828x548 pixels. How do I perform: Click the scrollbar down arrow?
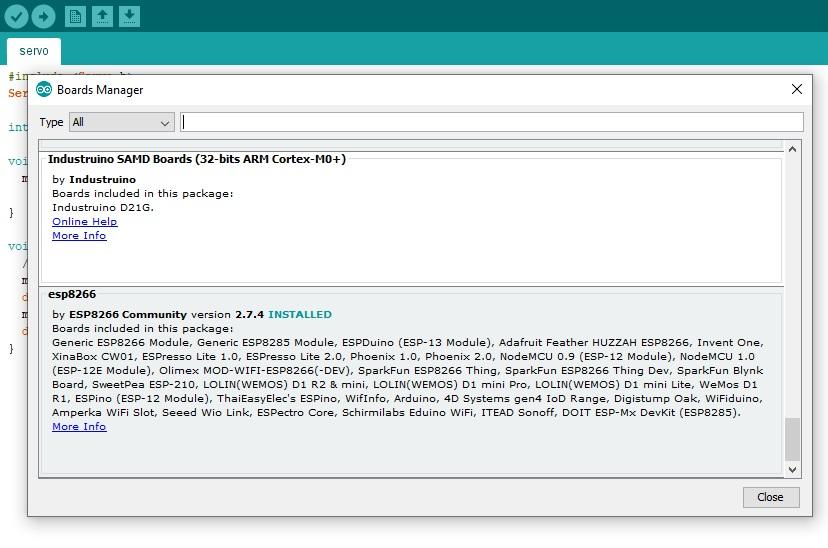792,469
